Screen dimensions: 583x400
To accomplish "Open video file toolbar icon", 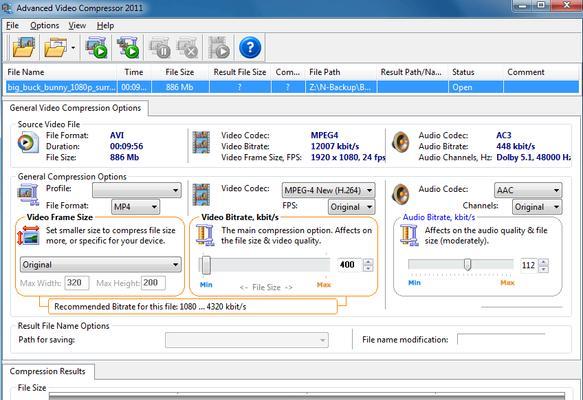I will tap(24, 47).
